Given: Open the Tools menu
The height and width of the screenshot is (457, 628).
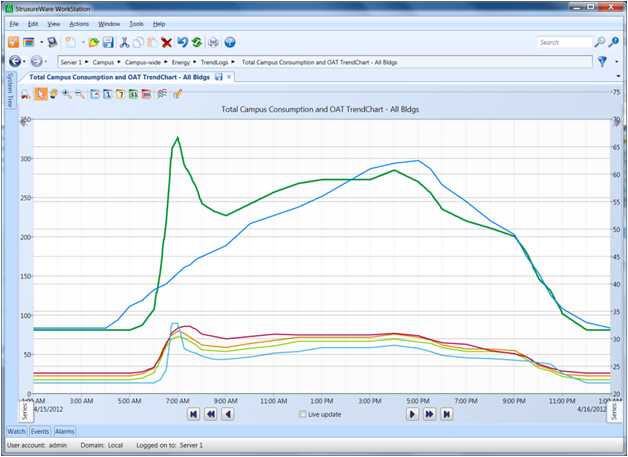Looking at the screenshot, I should [136, 24].
